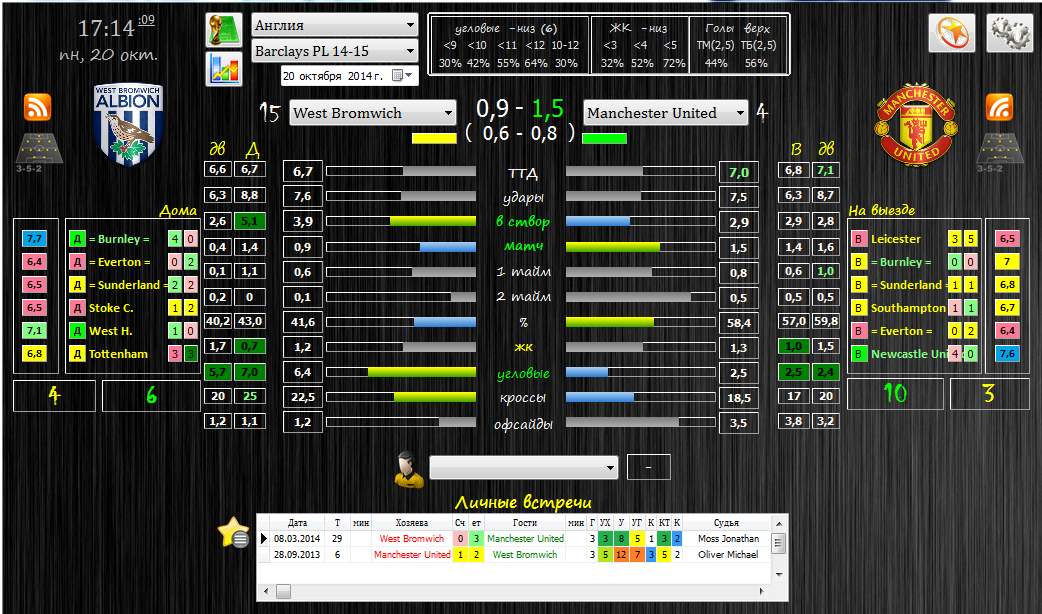Open the empty referee selection dropdown
This screenshot has height=614, width=1042.
pyautogui.click(x=524, y=467)
